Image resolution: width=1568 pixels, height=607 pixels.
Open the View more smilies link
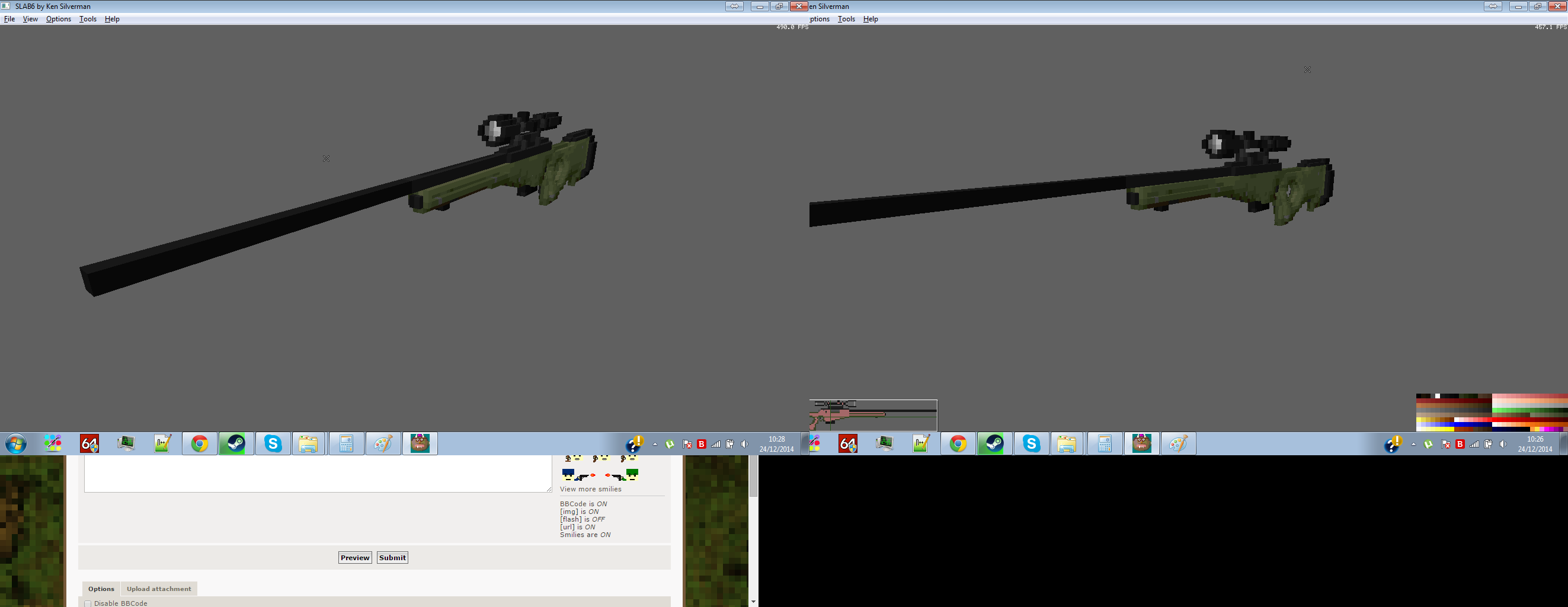(591, 489)
